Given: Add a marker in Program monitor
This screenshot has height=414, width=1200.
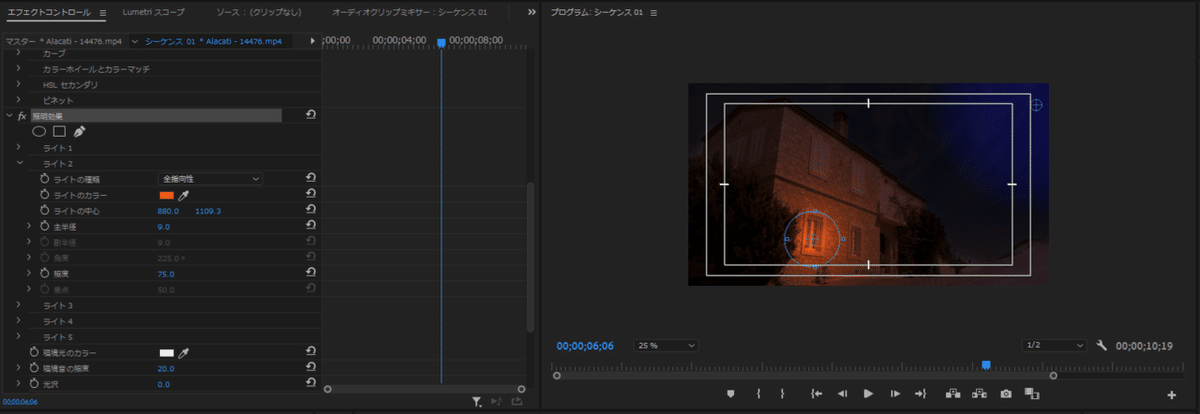Looking at the screenshot, I should [x=731, y=394].
